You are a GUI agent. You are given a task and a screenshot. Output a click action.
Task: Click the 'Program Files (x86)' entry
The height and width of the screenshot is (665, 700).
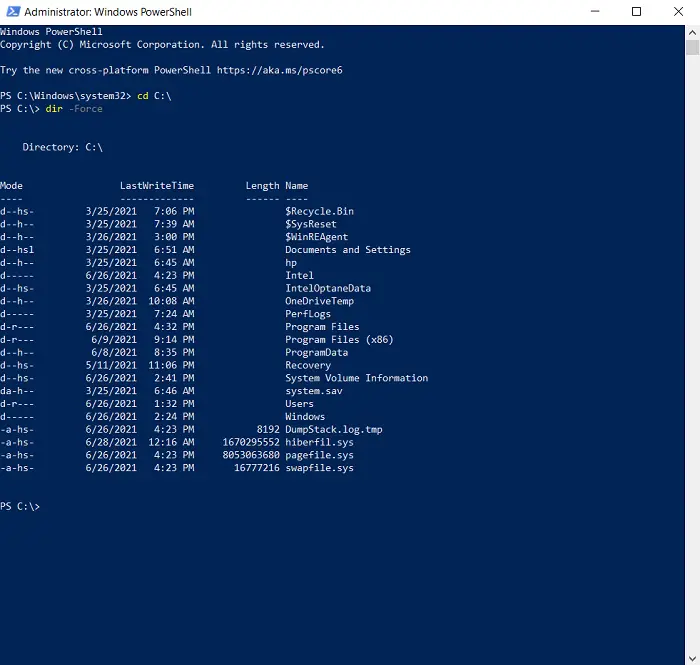pyautogui.click(x=339, y=340)
